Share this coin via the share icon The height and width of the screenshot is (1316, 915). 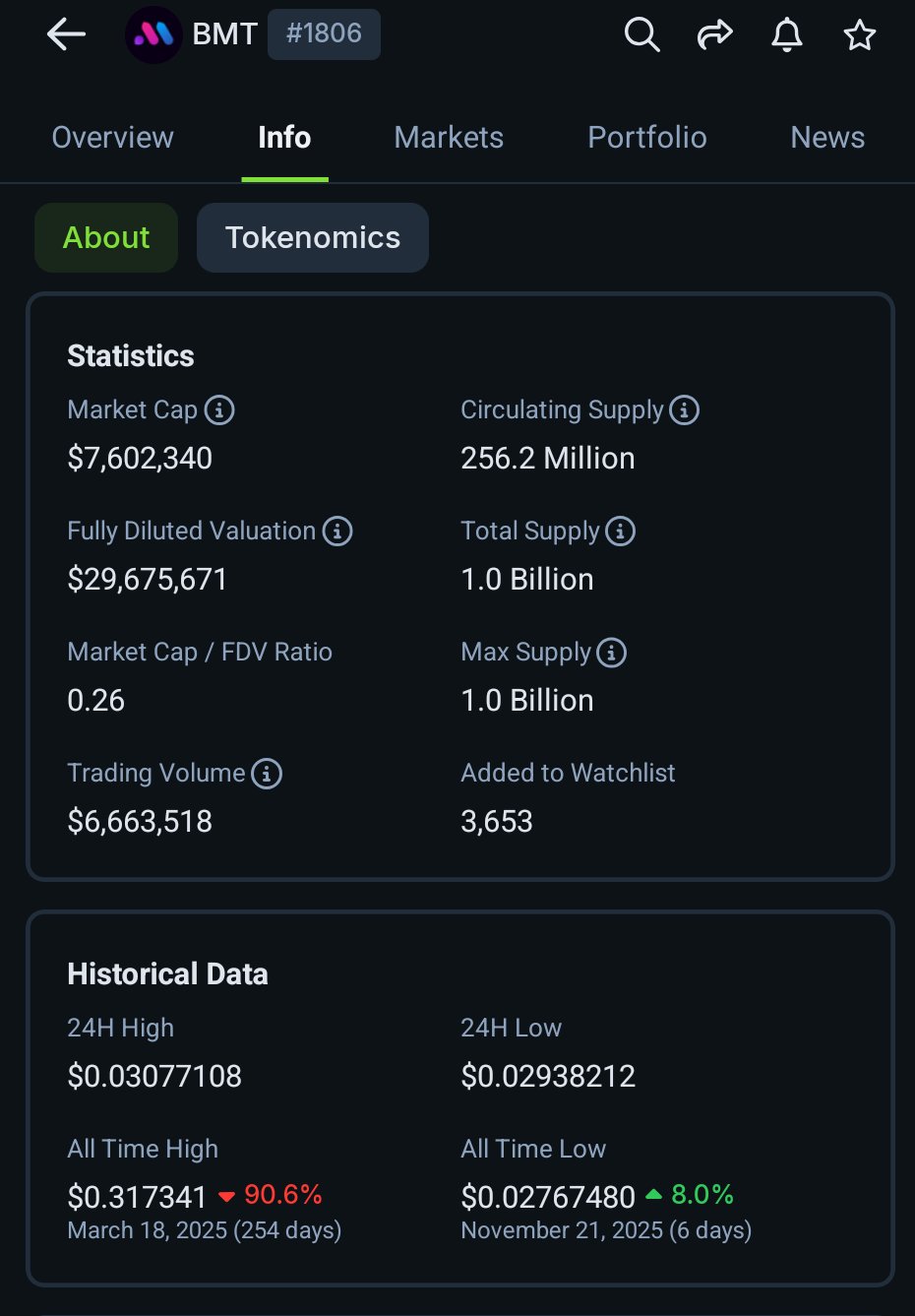click(714, 34)
